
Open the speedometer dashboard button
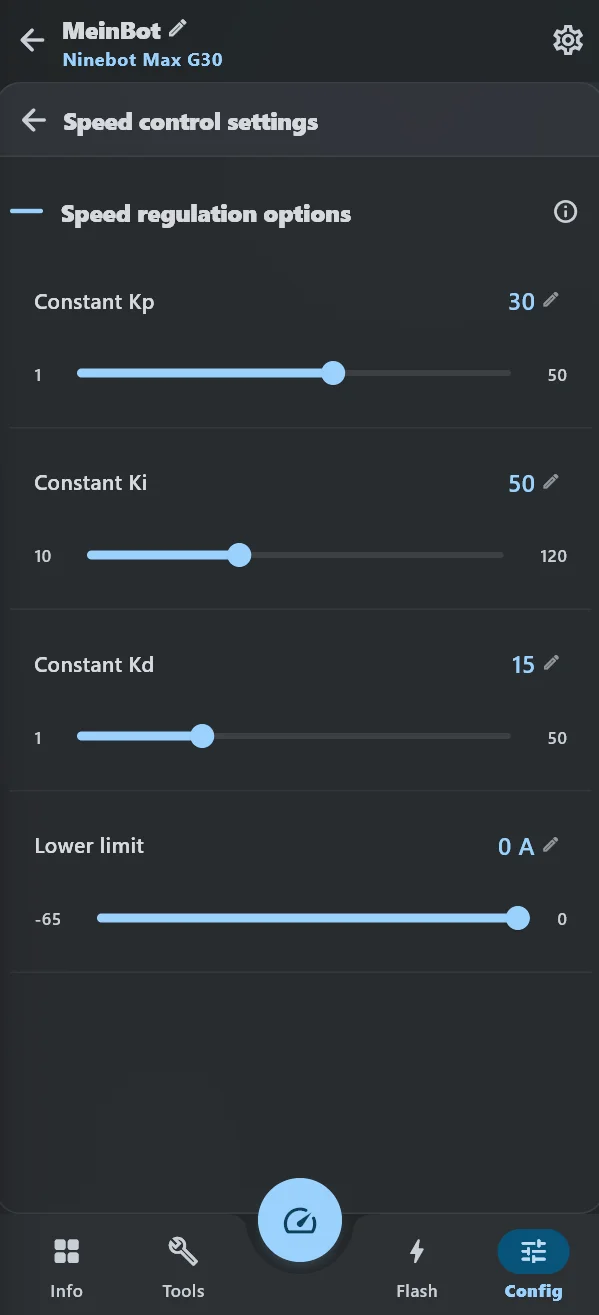click(x=300, y=1220)
